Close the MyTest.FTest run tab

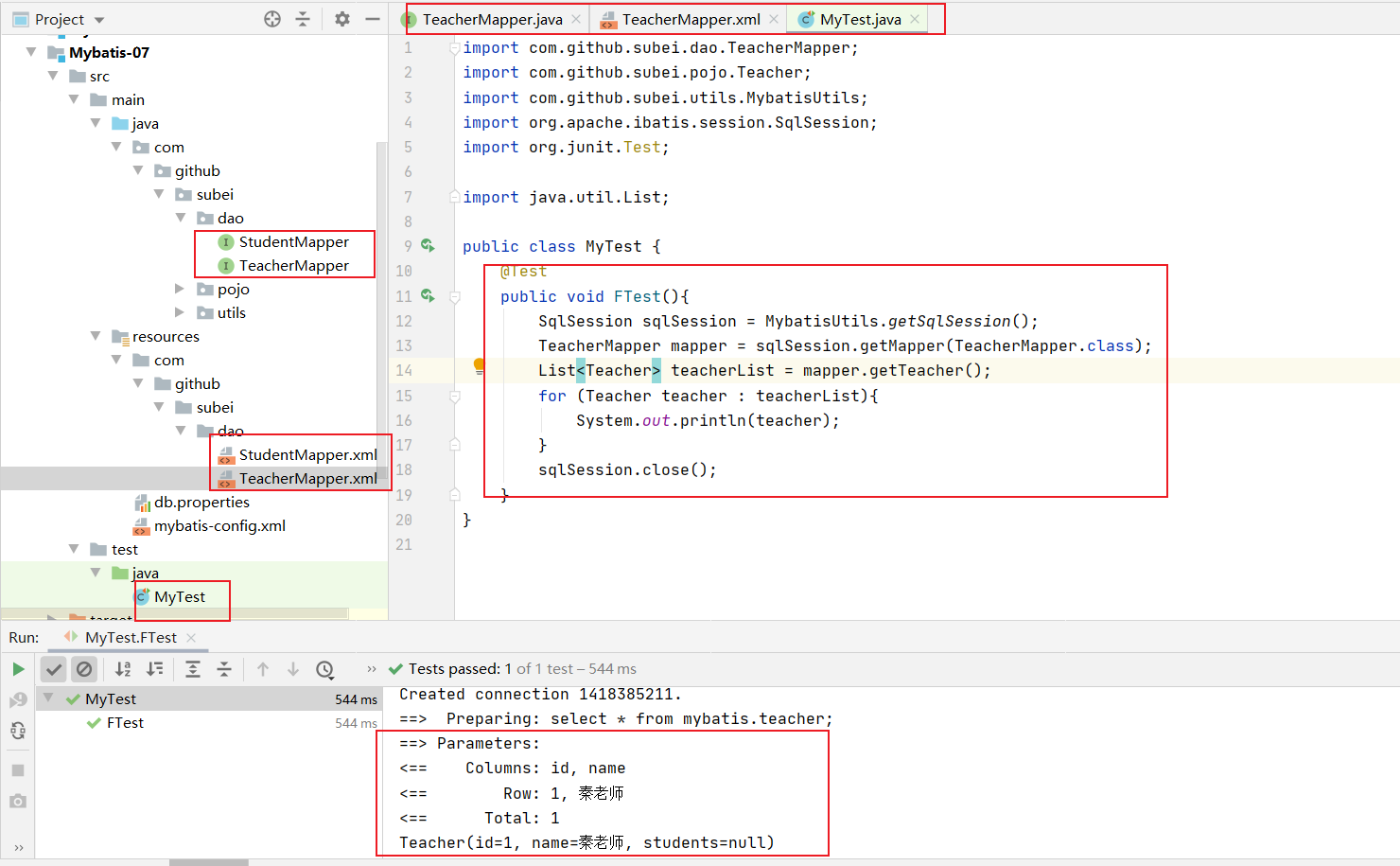click(191, 638)
